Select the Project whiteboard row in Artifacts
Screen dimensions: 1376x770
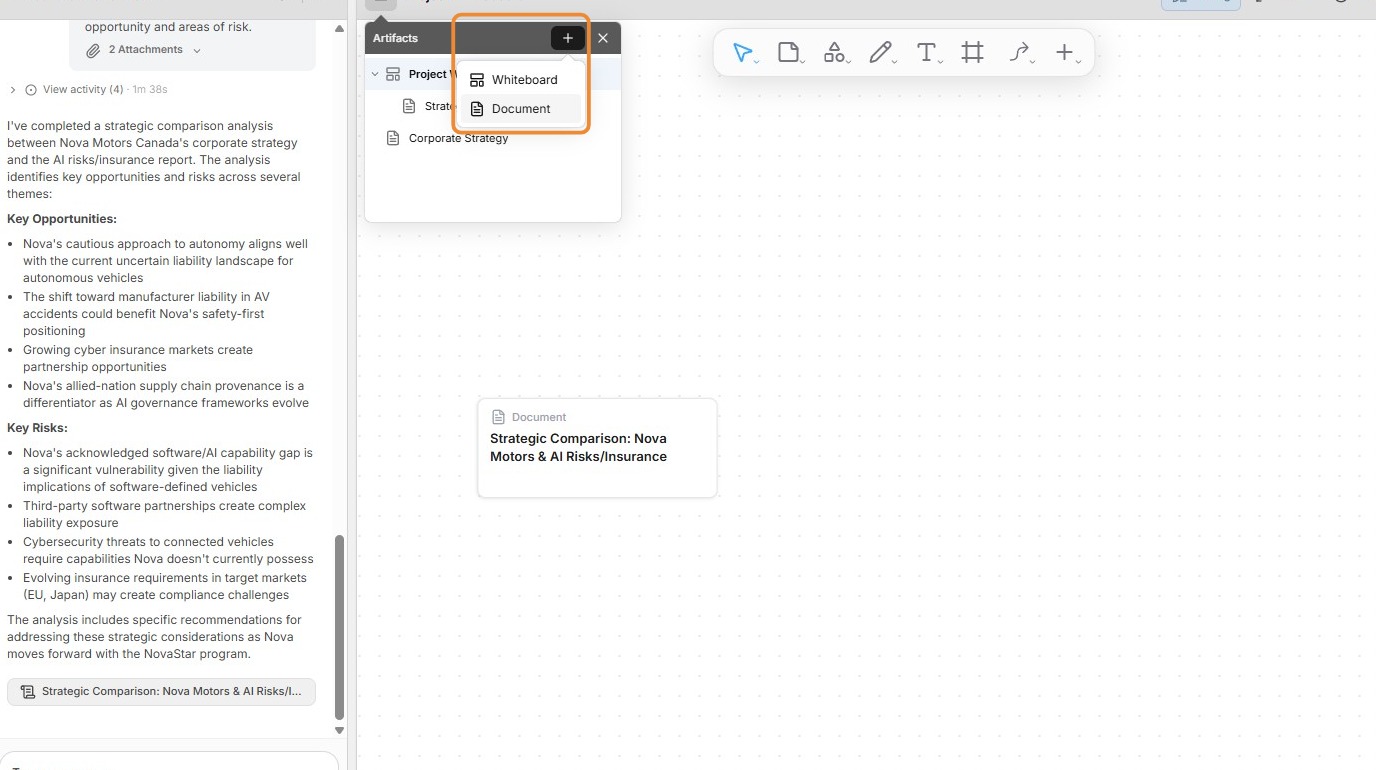point(492,74)
